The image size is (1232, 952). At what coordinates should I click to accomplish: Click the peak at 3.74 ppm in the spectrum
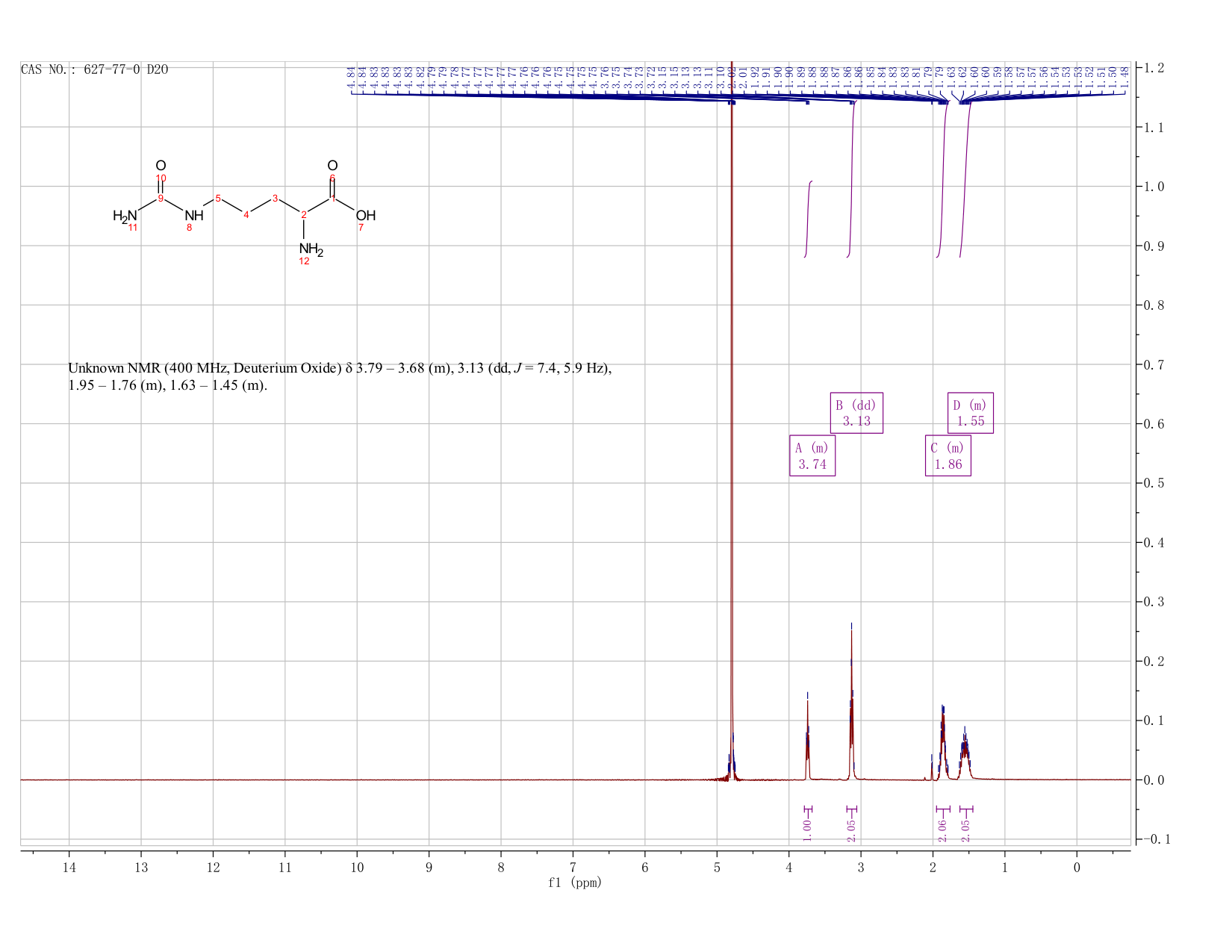[x=807, y=739]
